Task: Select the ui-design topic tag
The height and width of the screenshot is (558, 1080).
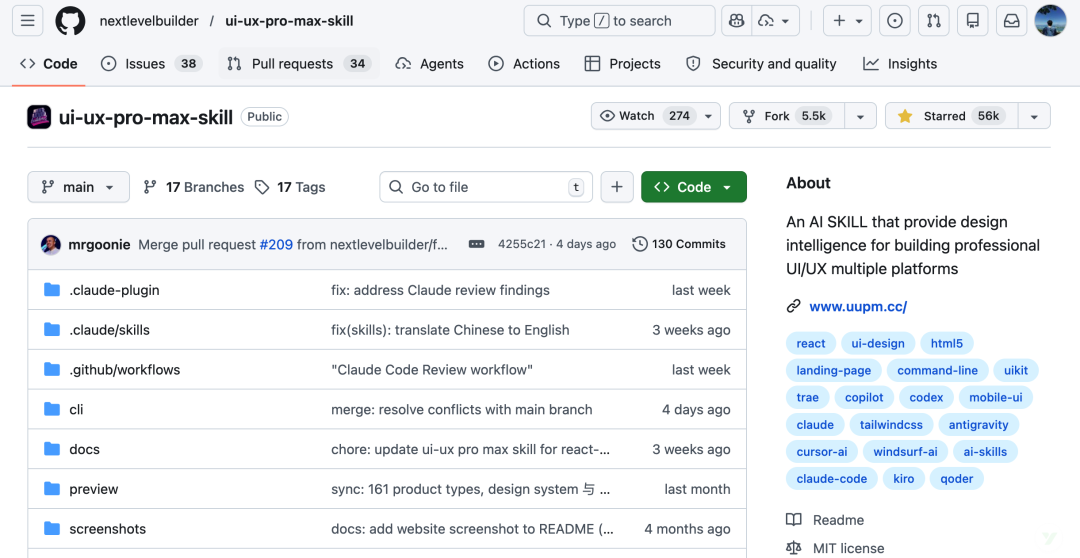Action: 878,343
